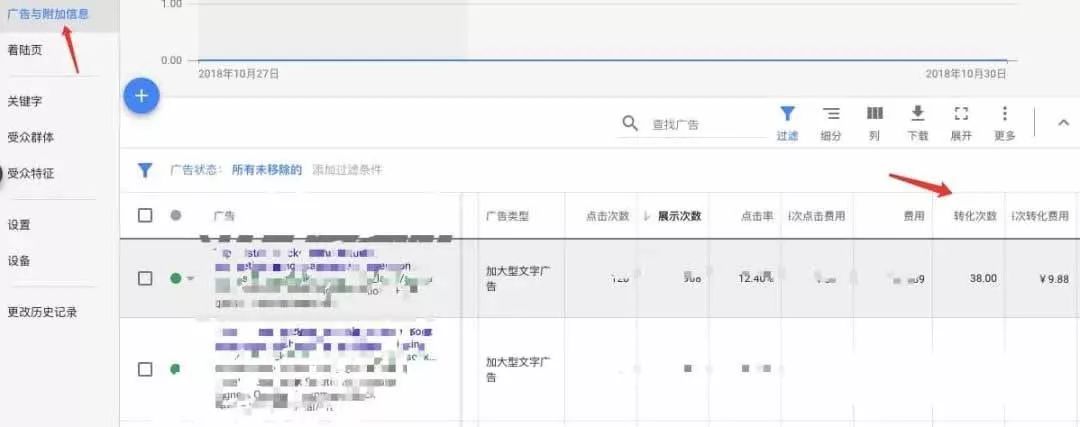Check the first ad row checkbox
Image resolution: width=1080 pixels, height=427 pixels.
pyautogui.click(x=145, y=278)
